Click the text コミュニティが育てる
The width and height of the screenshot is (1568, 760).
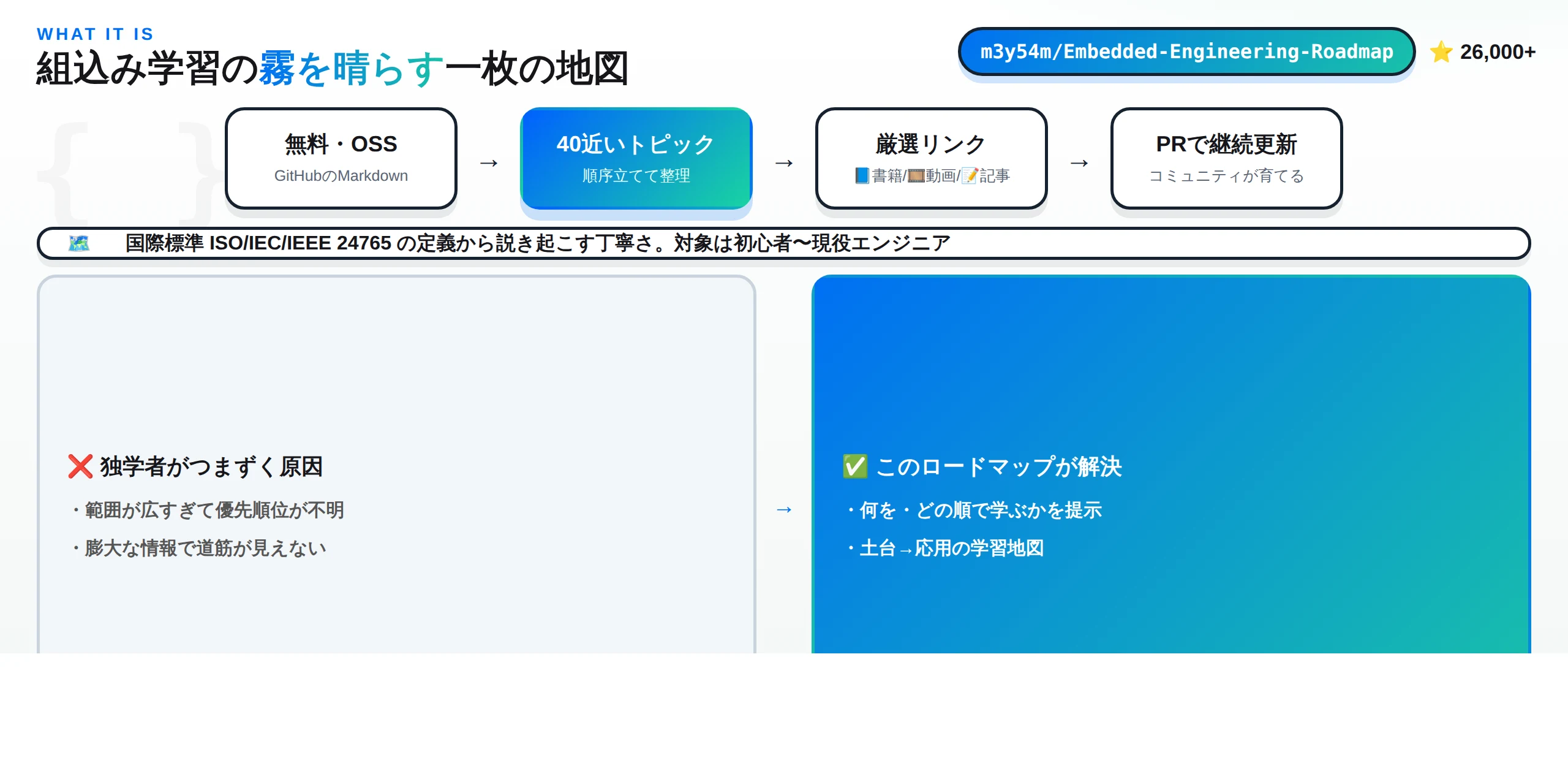coord(1227,176)
